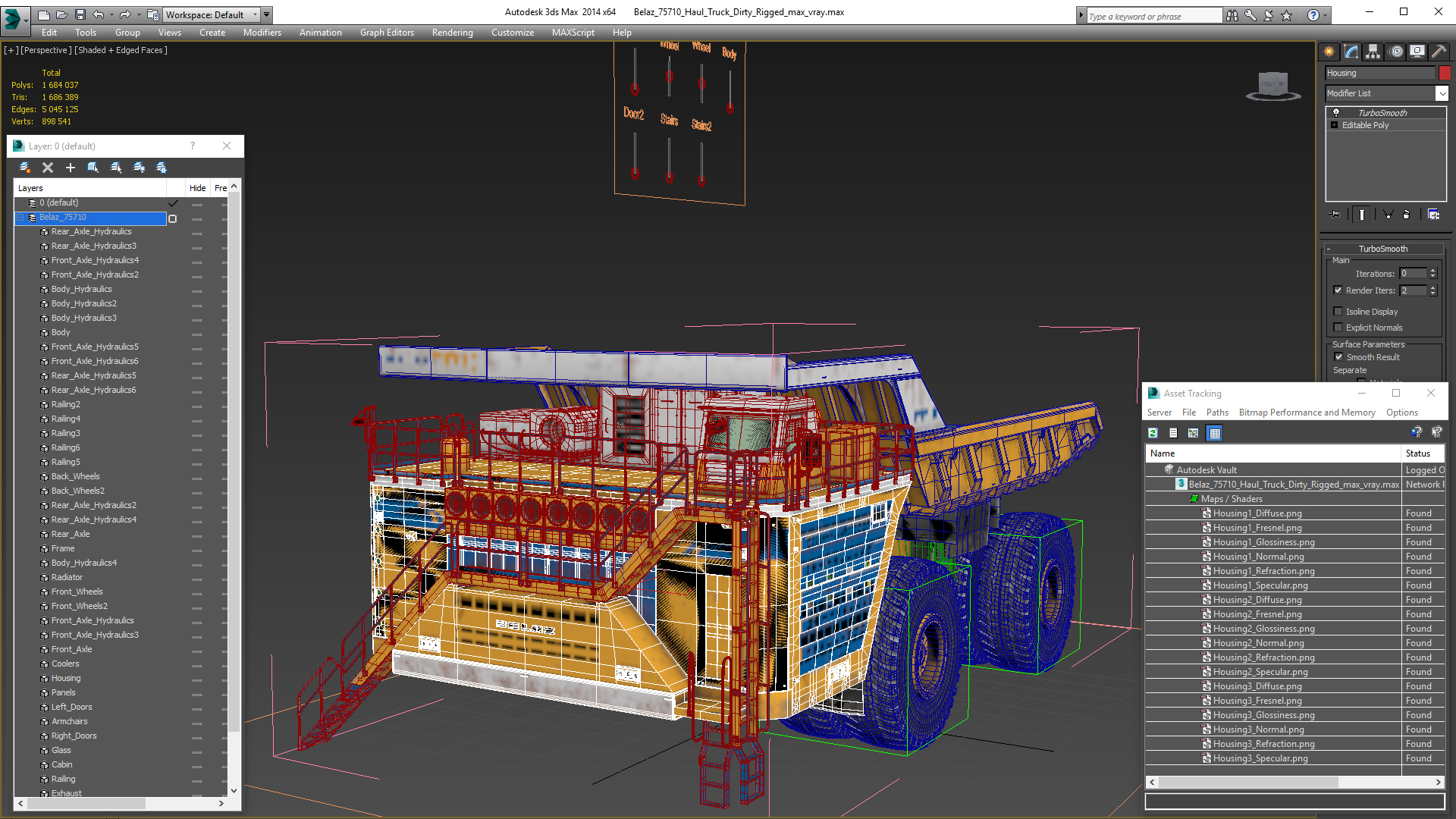Viewport: 1456px width, 819px height.
Task: Open the Utilities hammer panel tab
Action: tap(1439, 52)
